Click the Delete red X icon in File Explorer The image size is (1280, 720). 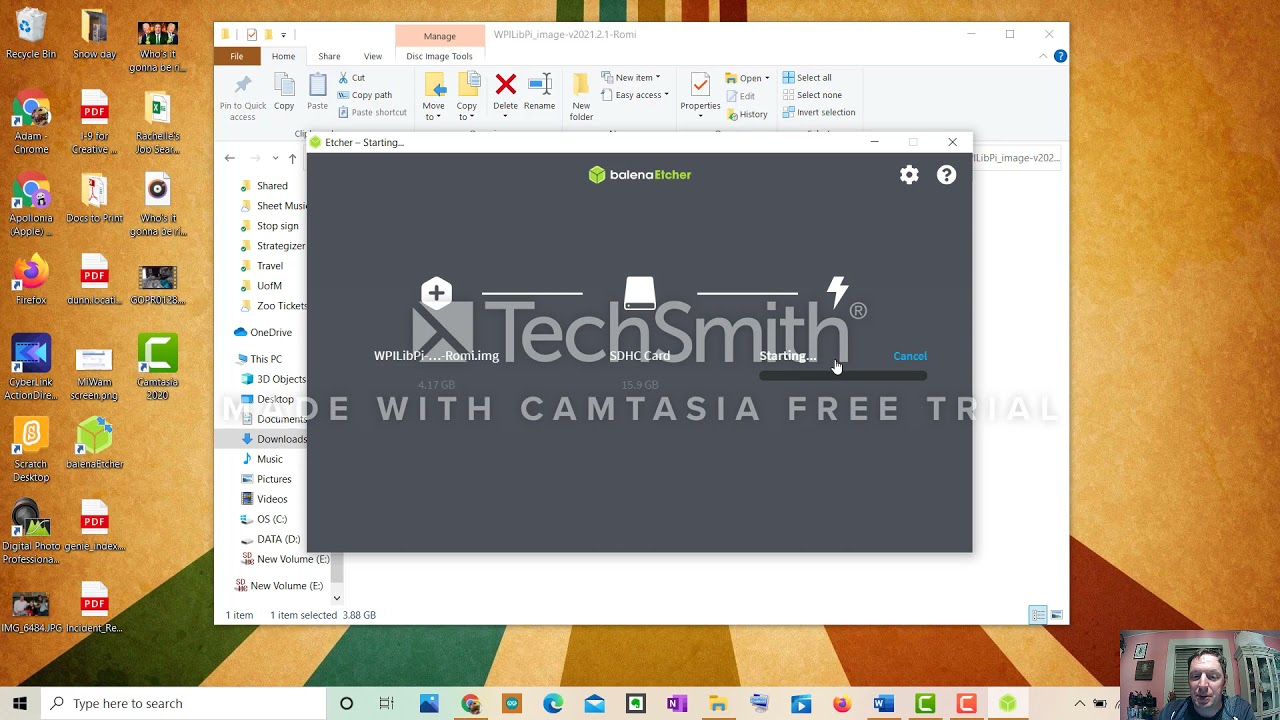[505, 85]
